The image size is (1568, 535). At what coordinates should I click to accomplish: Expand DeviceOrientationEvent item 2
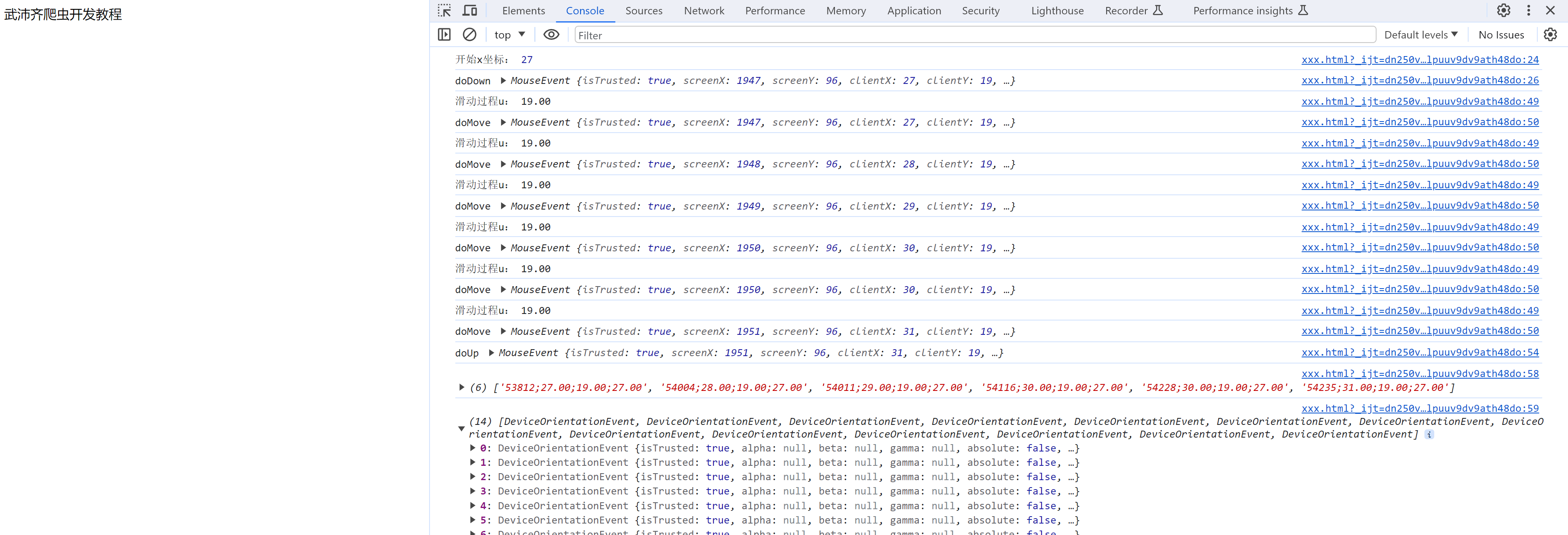tap(473, 476)
